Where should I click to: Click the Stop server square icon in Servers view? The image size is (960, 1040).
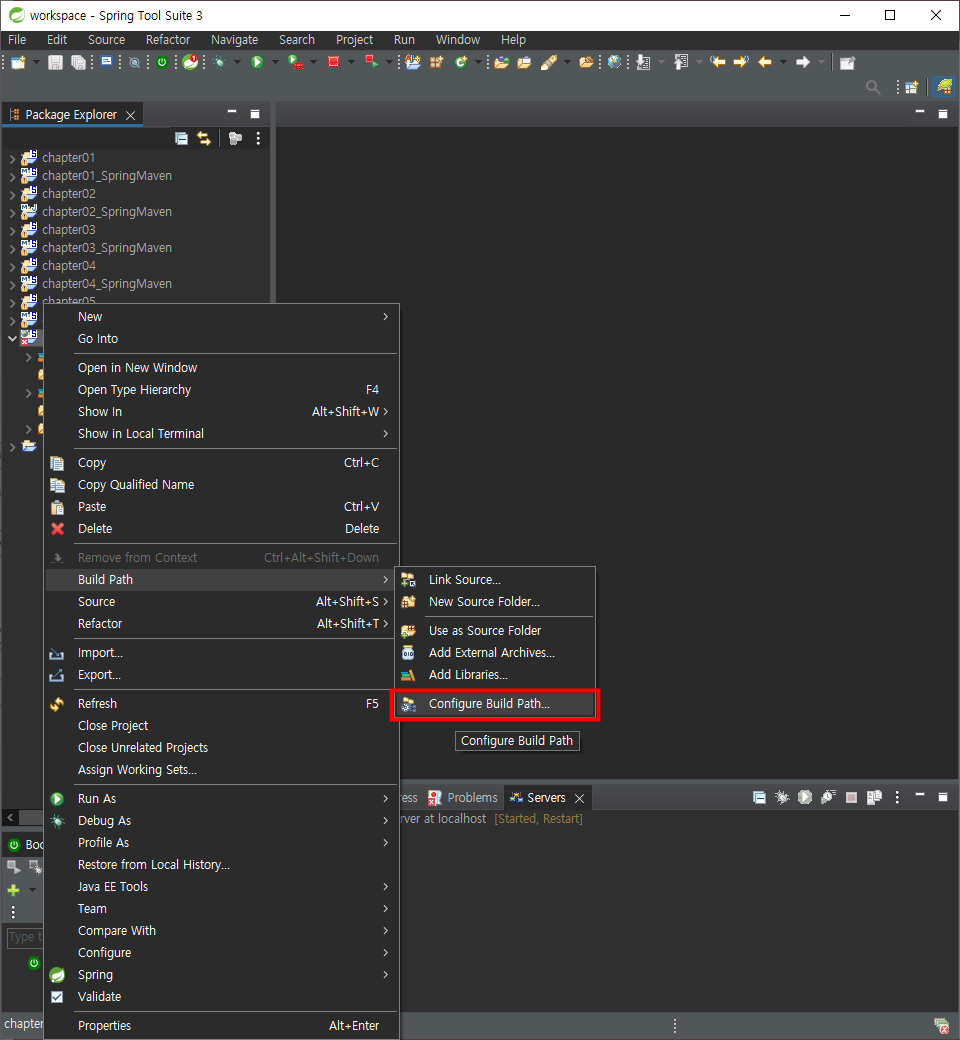coord(851,797)
